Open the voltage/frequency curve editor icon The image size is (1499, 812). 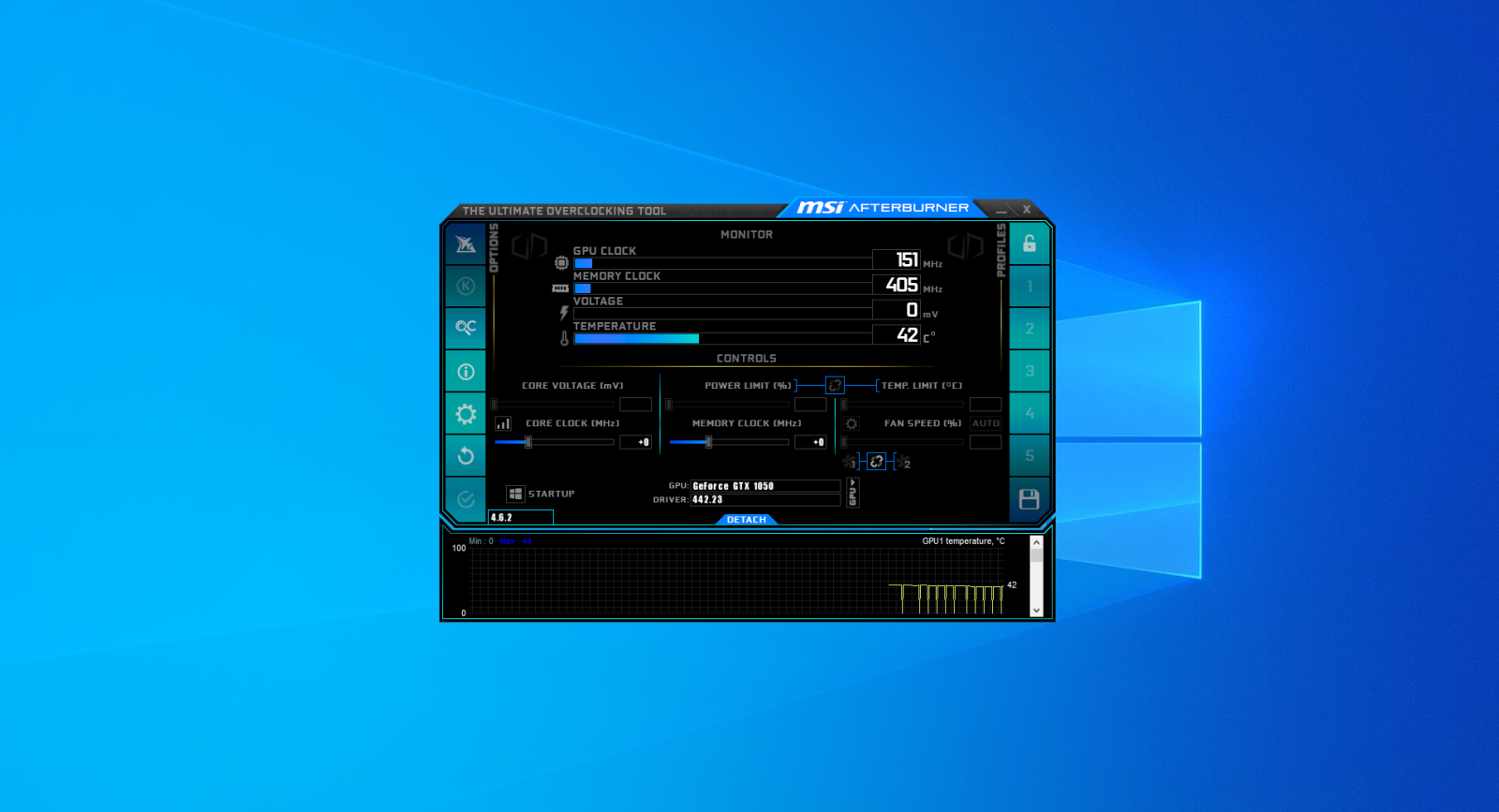(503, 423)
